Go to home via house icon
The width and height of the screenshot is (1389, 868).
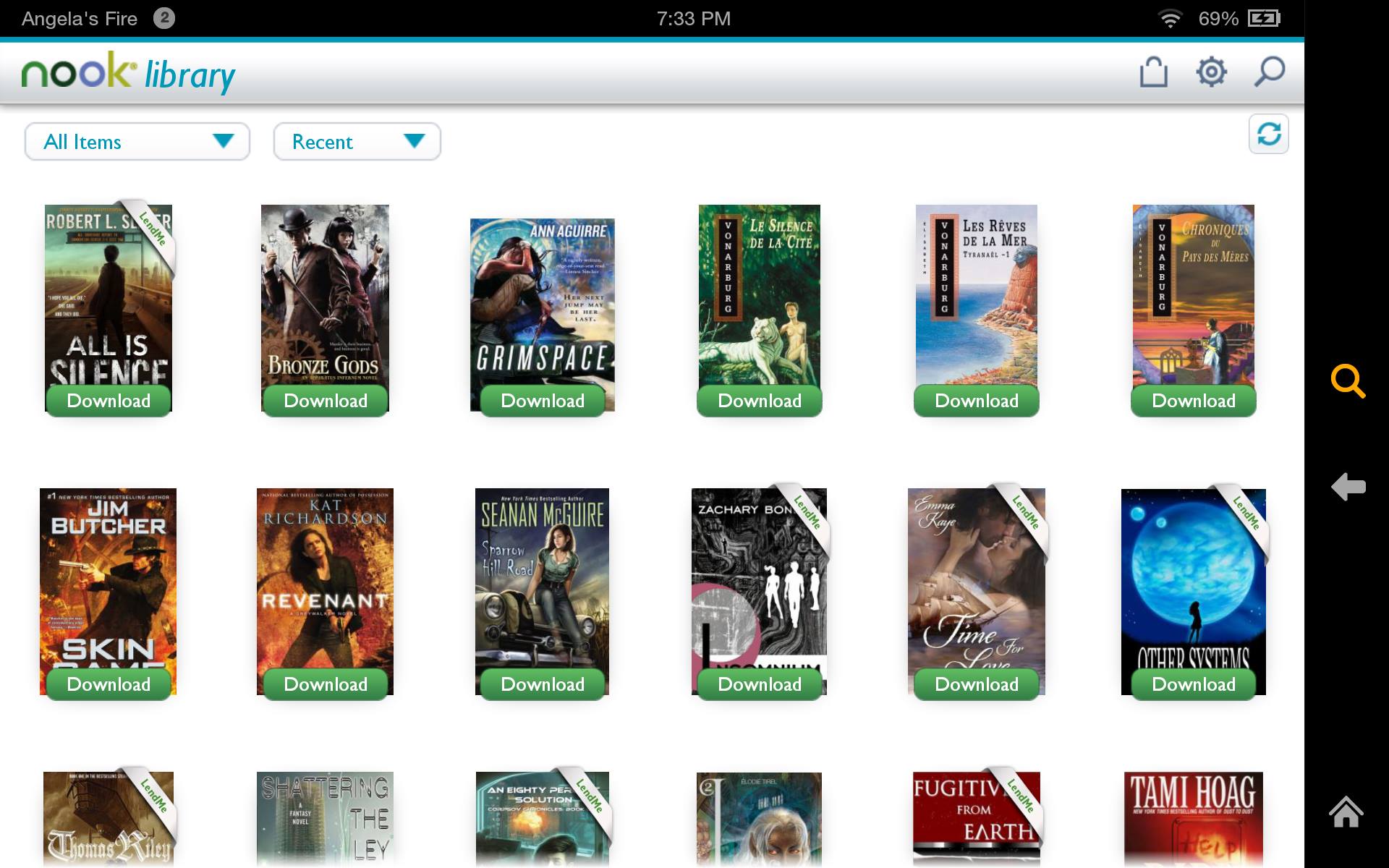(1346, 812)
